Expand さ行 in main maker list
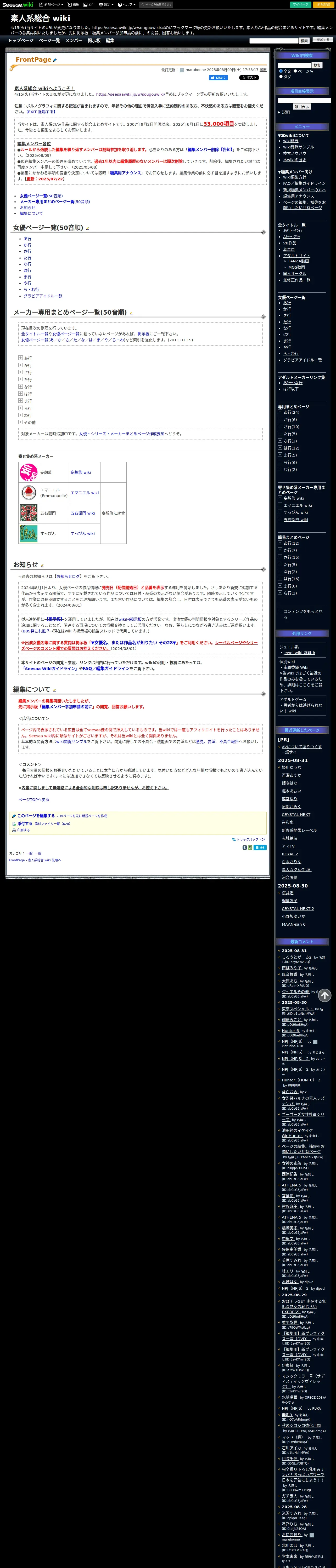This screenshot has width=336, height=1568. (20, 372)
